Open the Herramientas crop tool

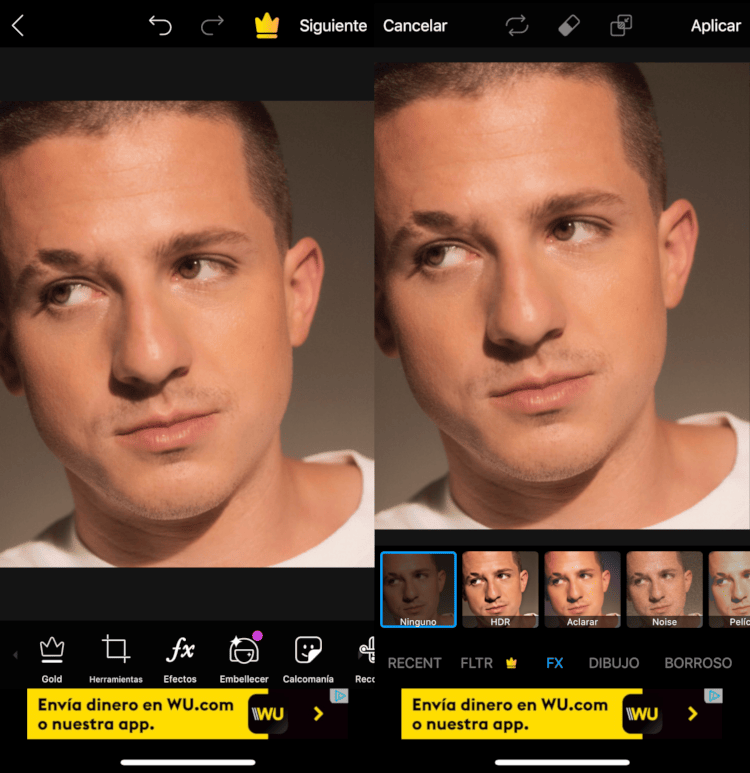(116, 658)
